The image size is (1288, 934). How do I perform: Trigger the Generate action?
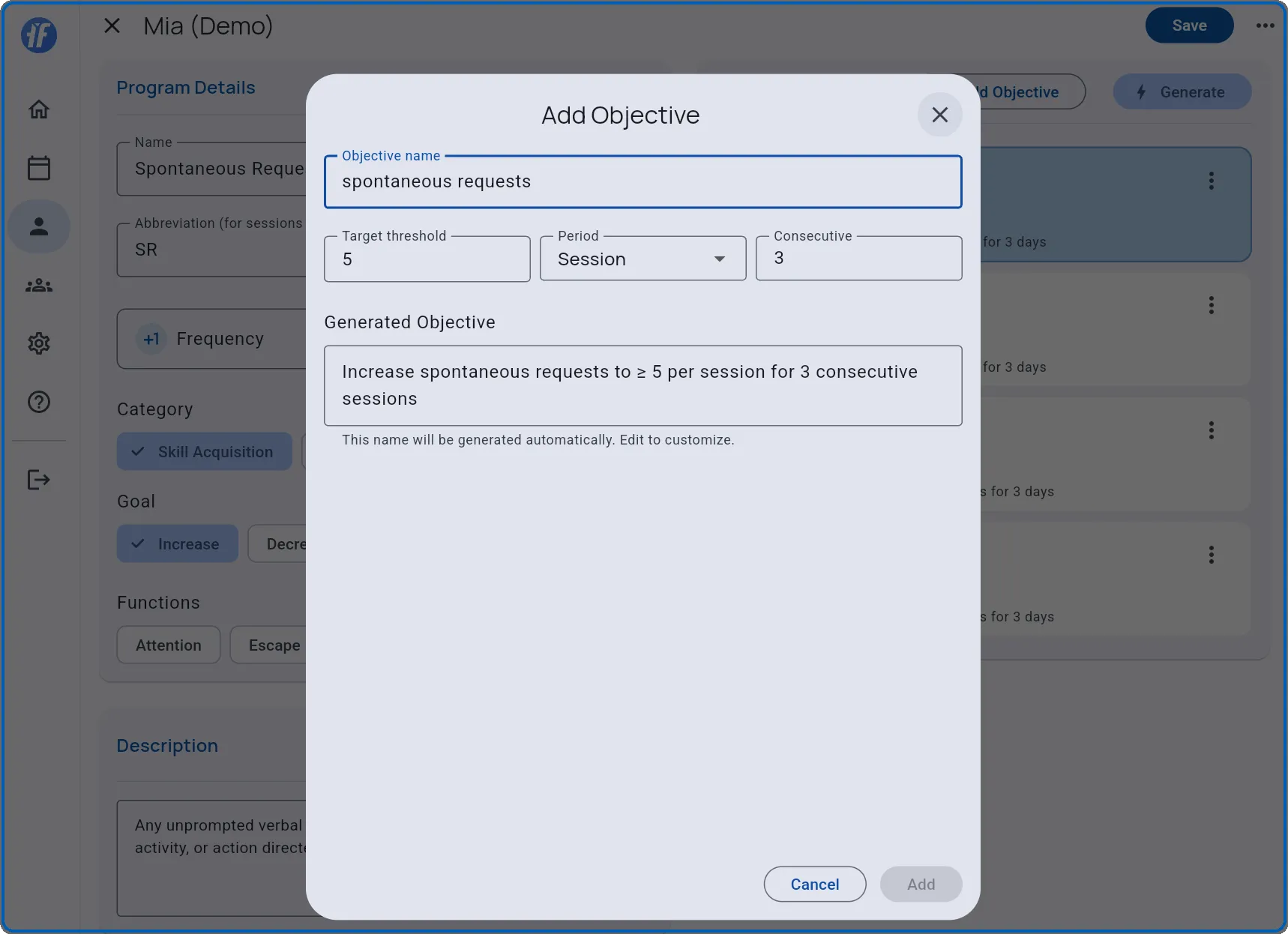point(1181,91)
